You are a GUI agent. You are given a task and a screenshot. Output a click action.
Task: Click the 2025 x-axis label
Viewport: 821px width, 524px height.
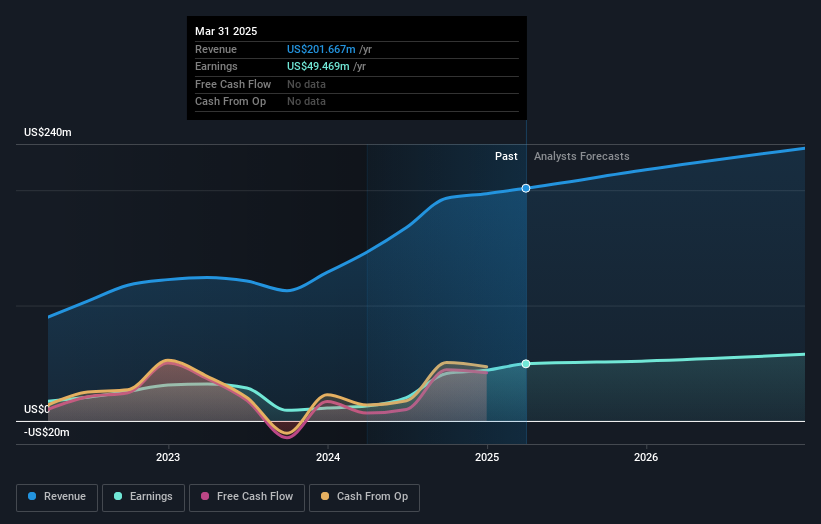[487, 458]
